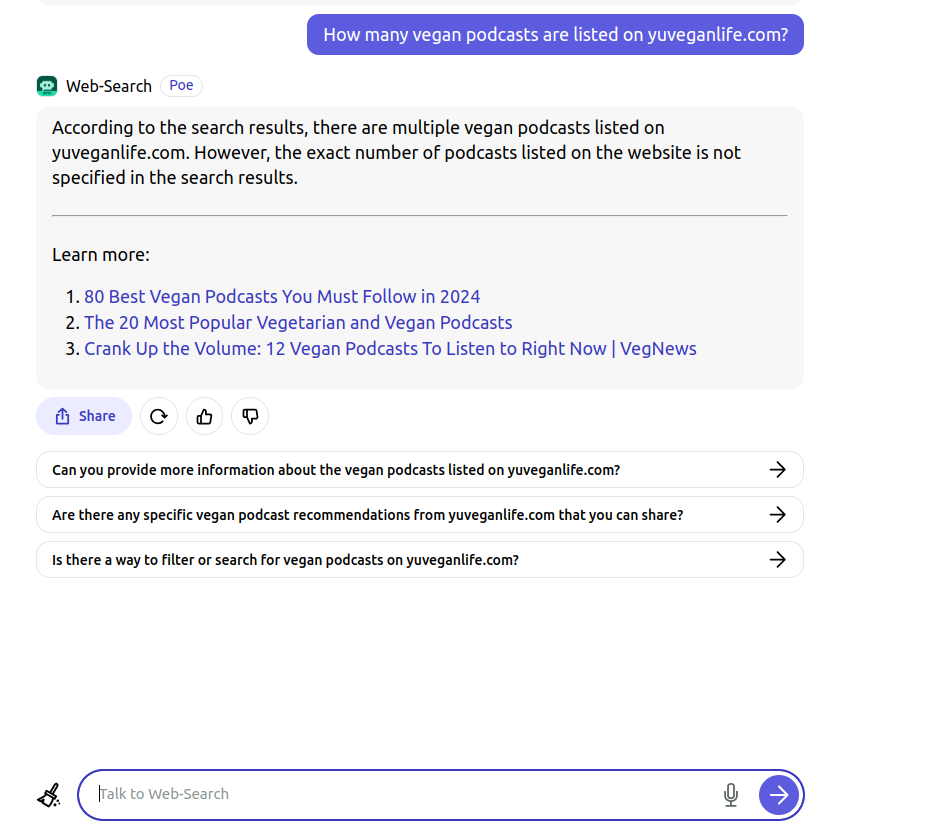This screenshot has height=826, width=926.
Task: Click the thumbs up like icon
Action: [204, 417]
